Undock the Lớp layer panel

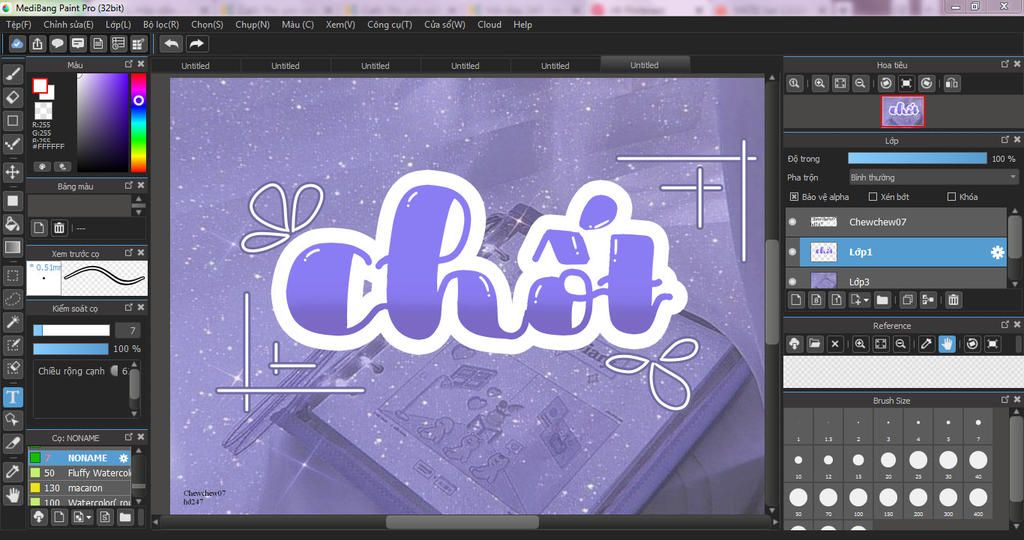pos(1005,140)
